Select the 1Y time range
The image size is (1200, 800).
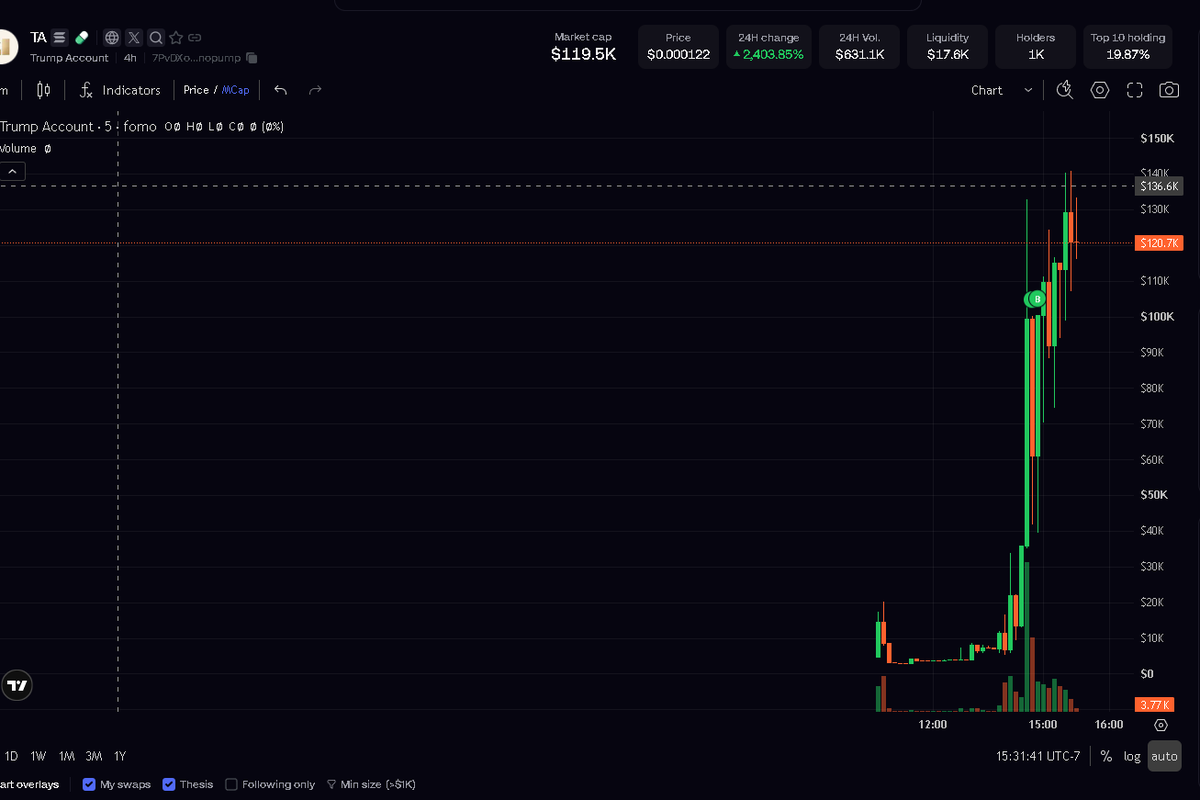[x=120, y=756]
